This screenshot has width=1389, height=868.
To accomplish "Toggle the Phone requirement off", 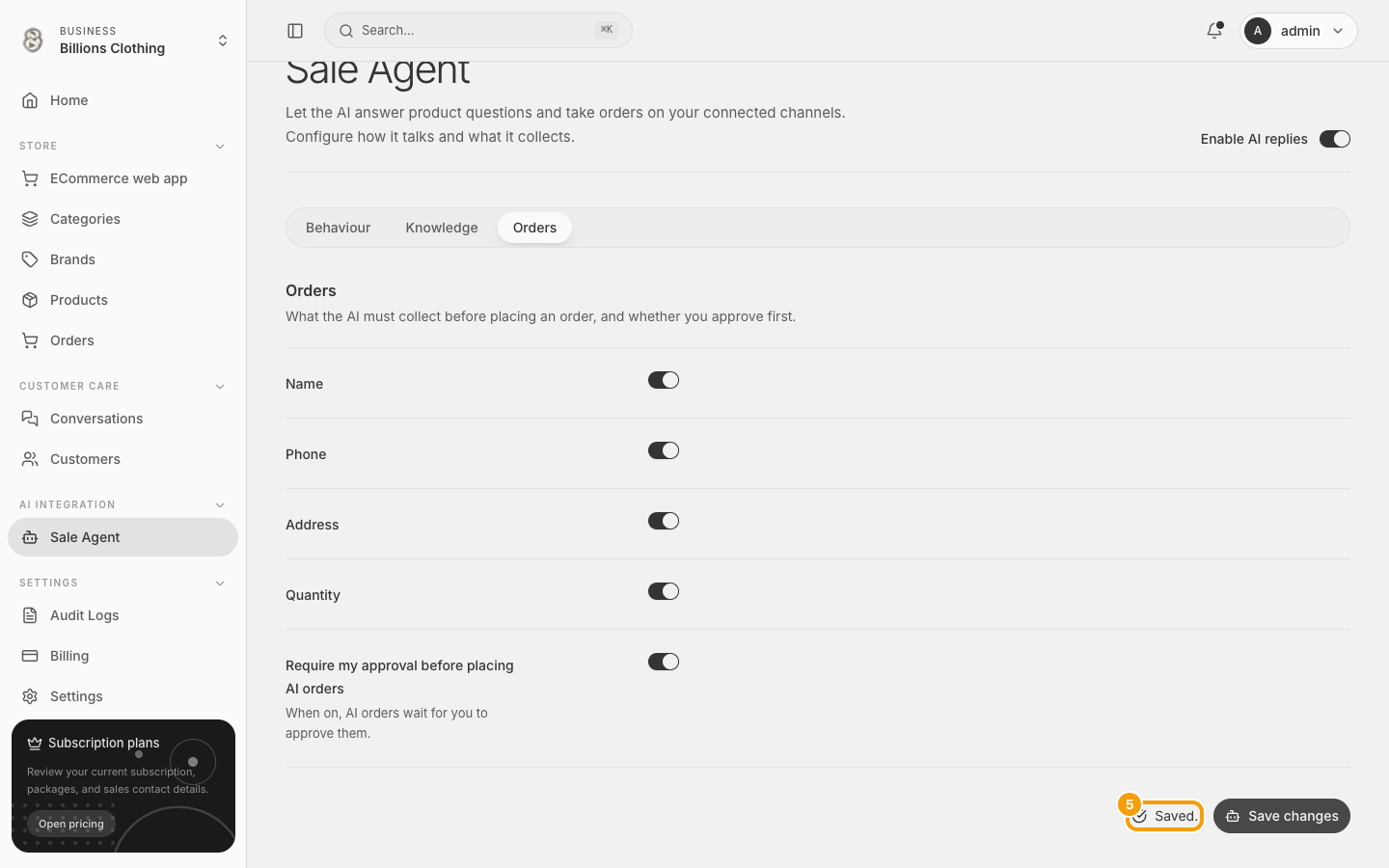I will [x=664, y=450].
